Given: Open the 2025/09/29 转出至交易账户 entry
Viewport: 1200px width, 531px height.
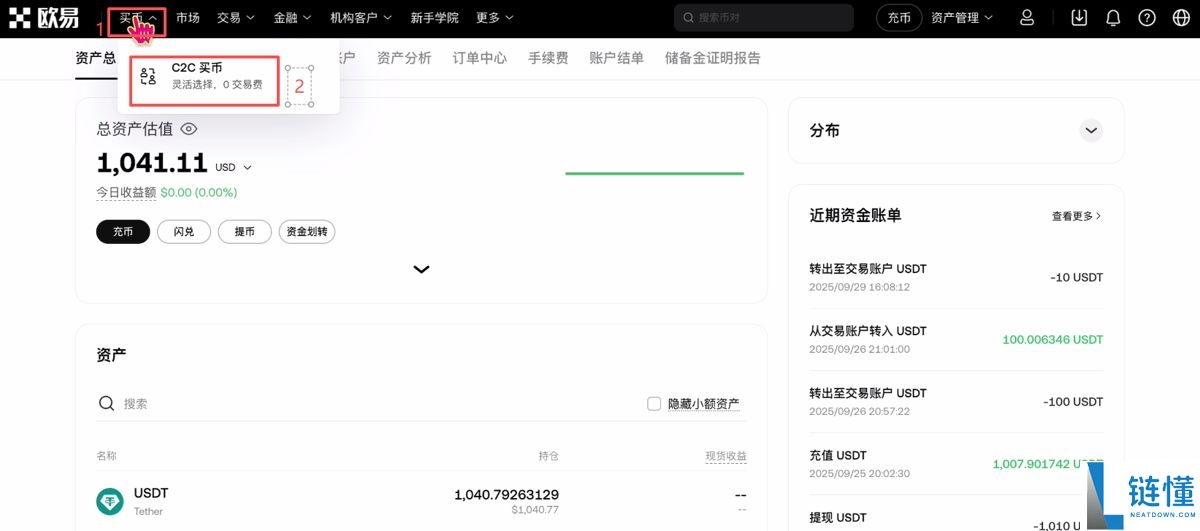Looking at the screenshot, I should (x=956, y=277).
